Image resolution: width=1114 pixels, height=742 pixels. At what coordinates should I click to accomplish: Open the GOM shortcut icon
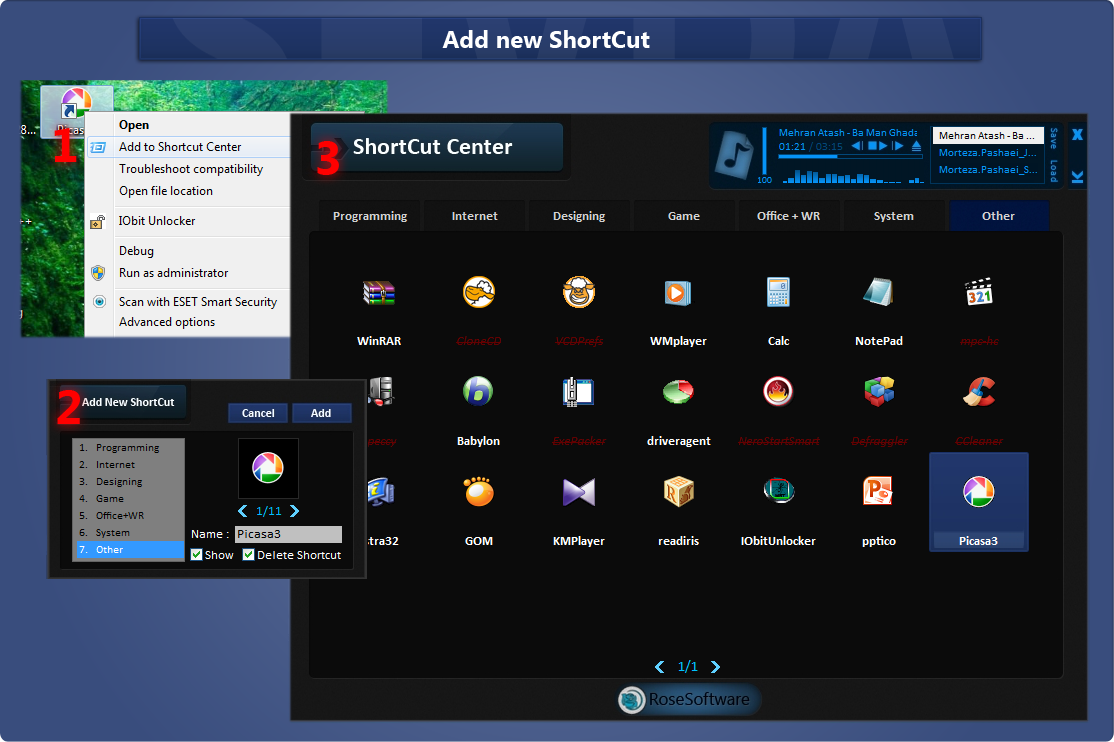[x=479, y=491]
